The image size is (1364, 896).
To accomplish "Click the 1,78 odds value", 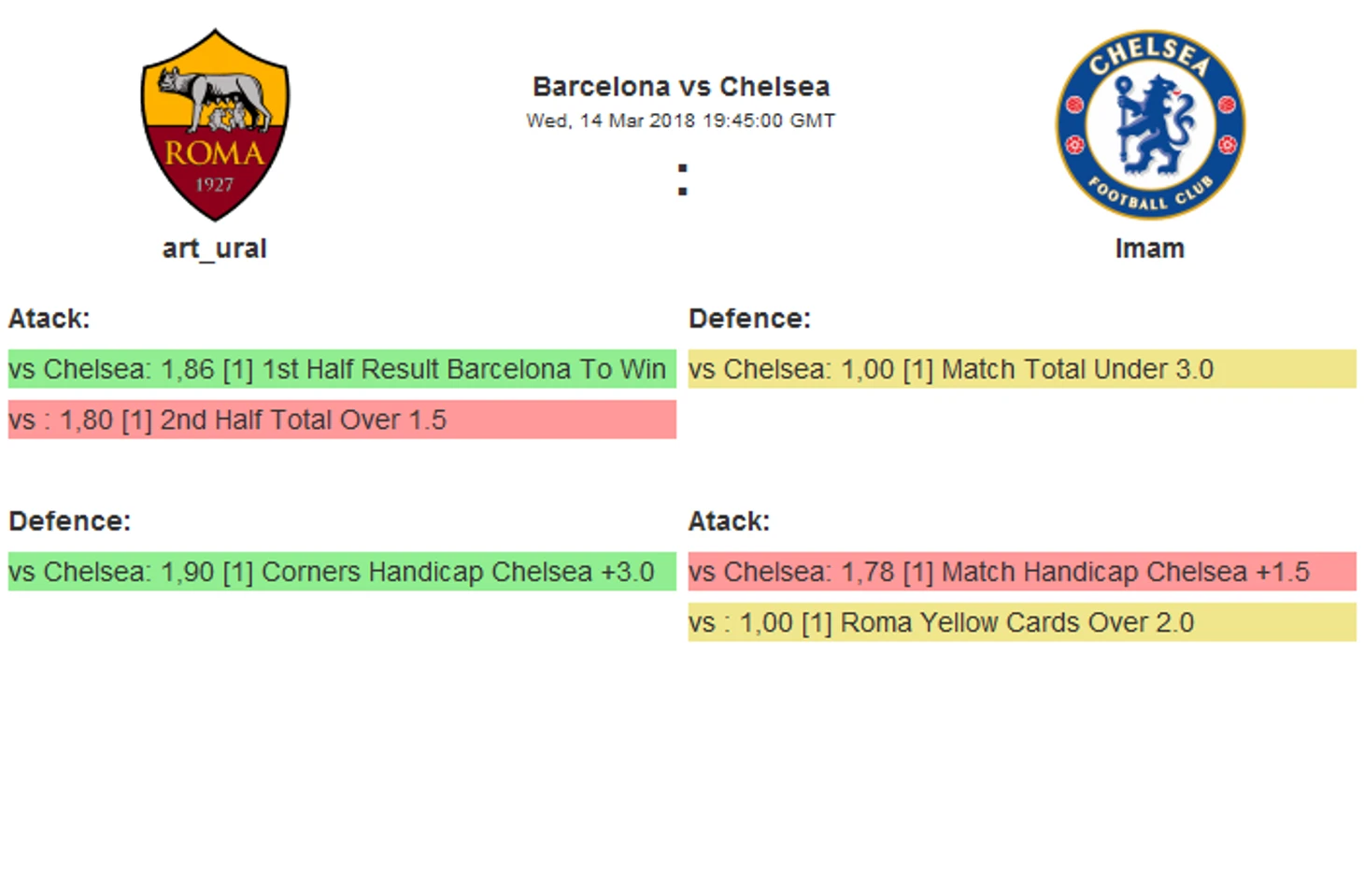I will point(868,573).
